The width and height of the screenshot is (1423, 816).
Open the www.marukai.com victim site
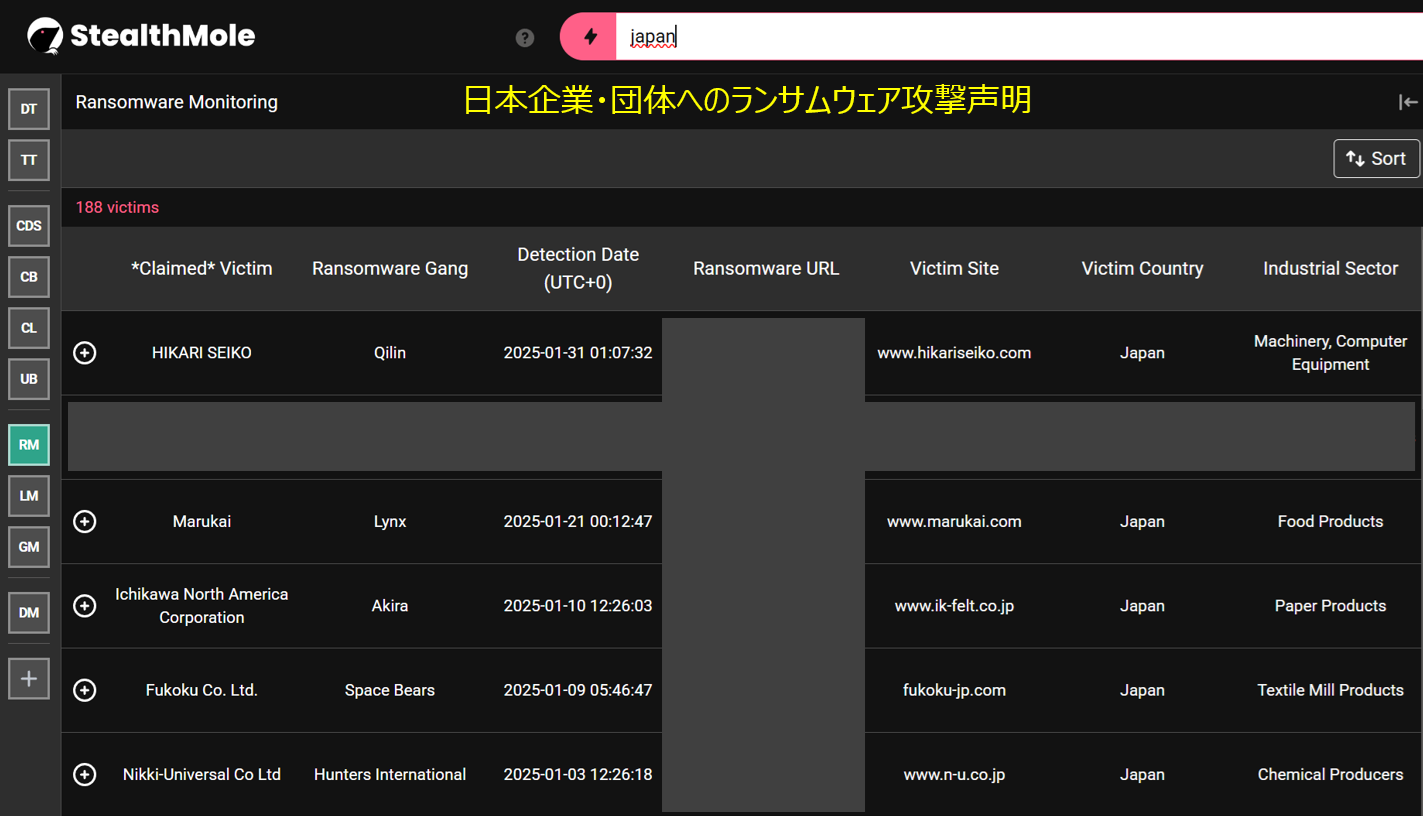(x=954, y=521)
